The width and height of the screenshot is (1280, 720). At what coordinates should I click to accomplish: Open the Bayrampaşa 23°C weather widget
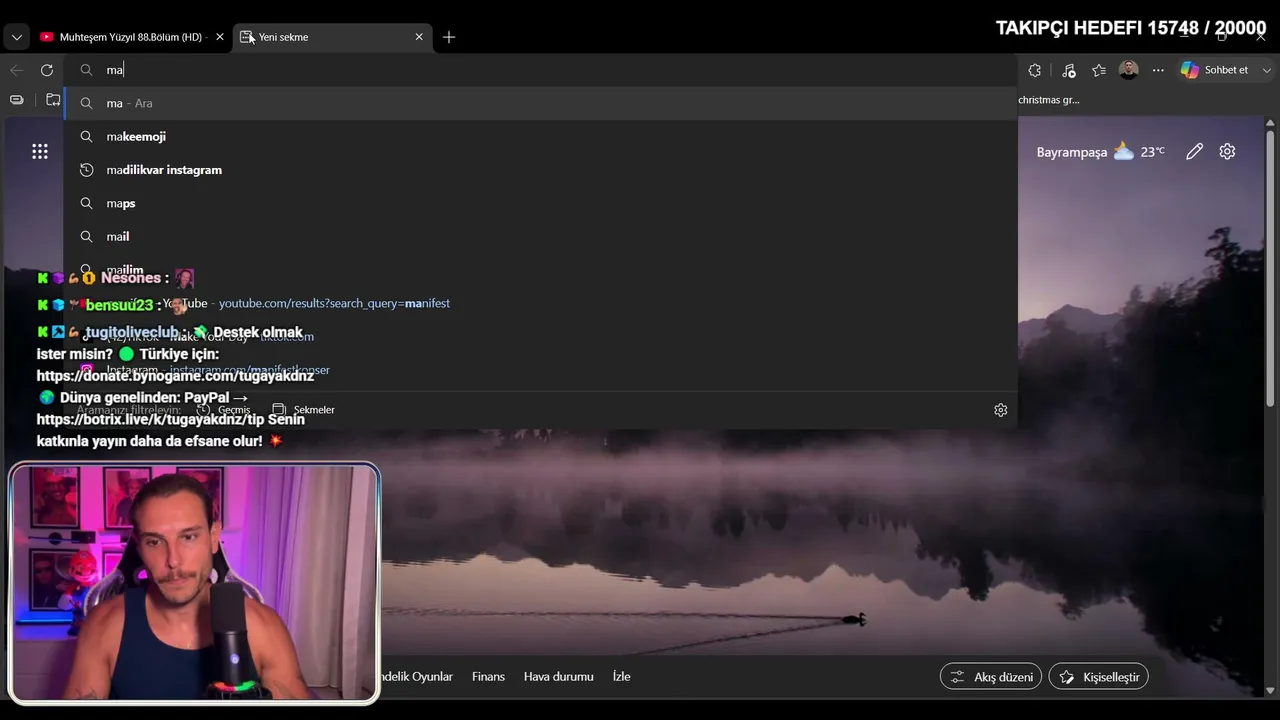[x=1100, y=152]
